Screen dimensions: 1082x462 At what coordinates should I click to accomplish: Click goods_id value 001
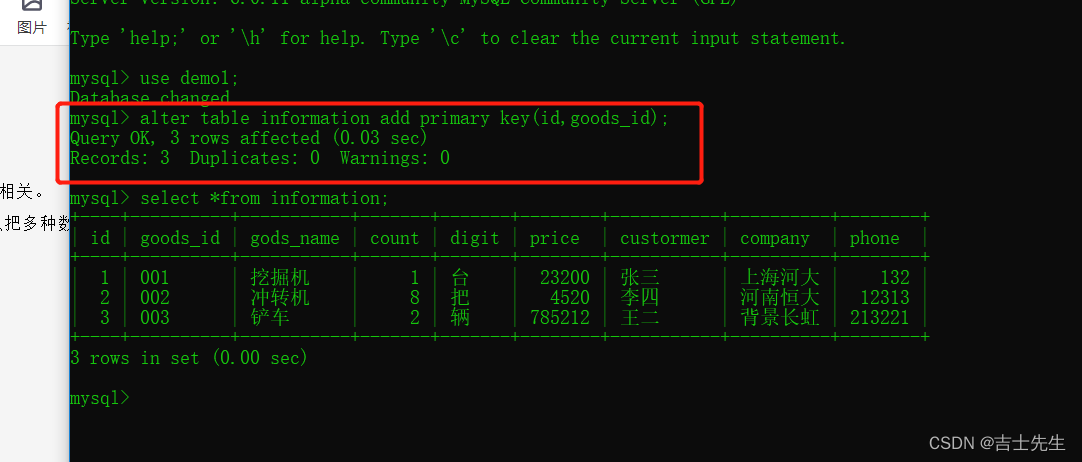click(155, 278)
